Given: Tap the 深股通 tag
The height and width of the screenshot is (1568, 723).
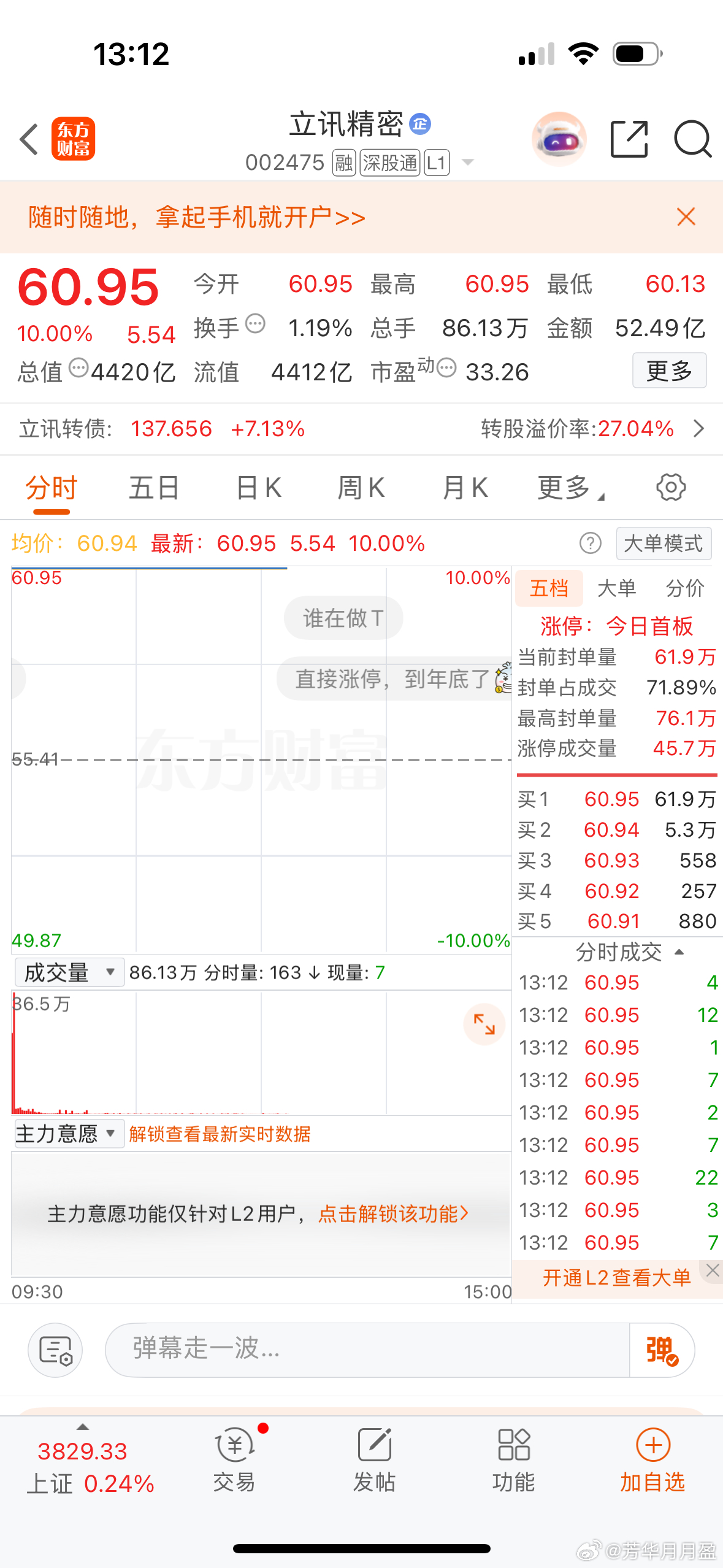Looking at the screenshot, I should 390,163.
